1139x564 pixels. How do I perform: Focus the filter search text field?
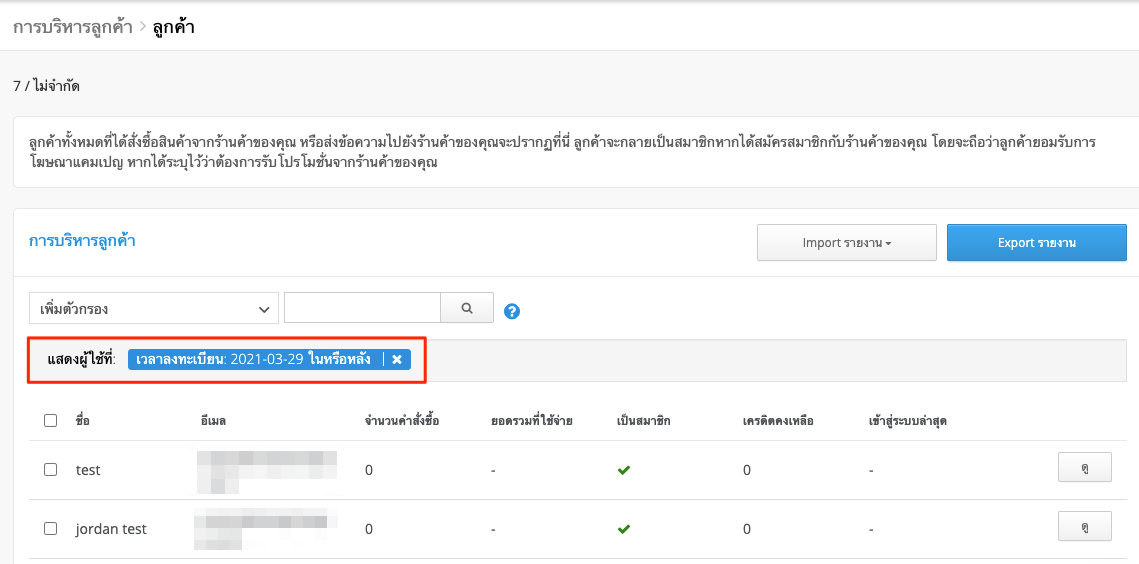(x=362, y=307)
